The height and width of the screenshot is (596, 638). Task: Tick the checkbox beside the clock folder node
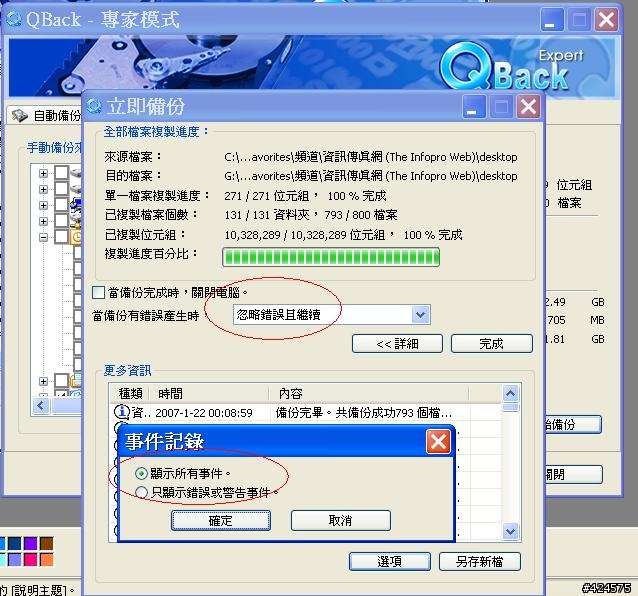point(61,237)
